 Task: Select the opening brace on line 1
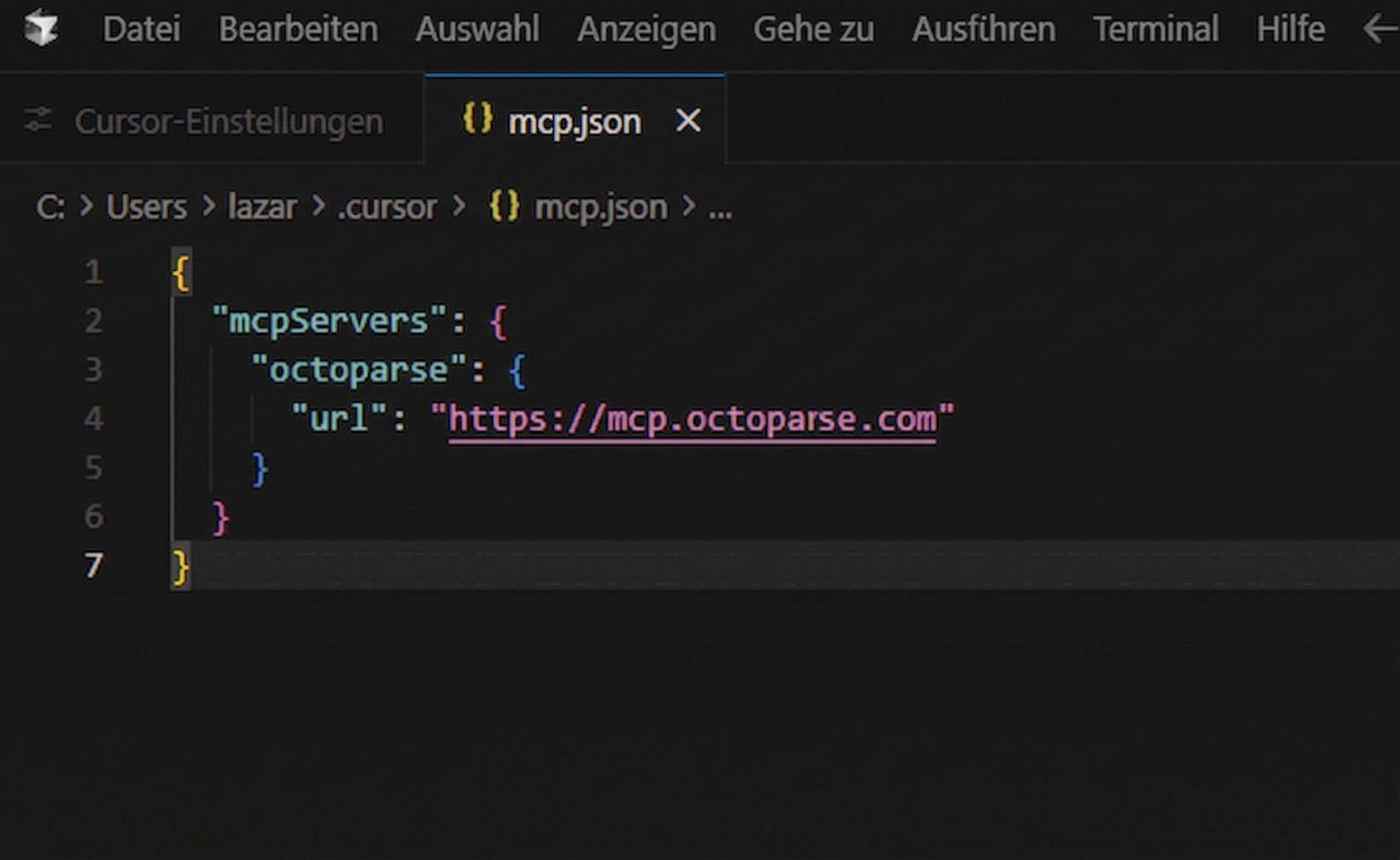(x=181, y=273)
